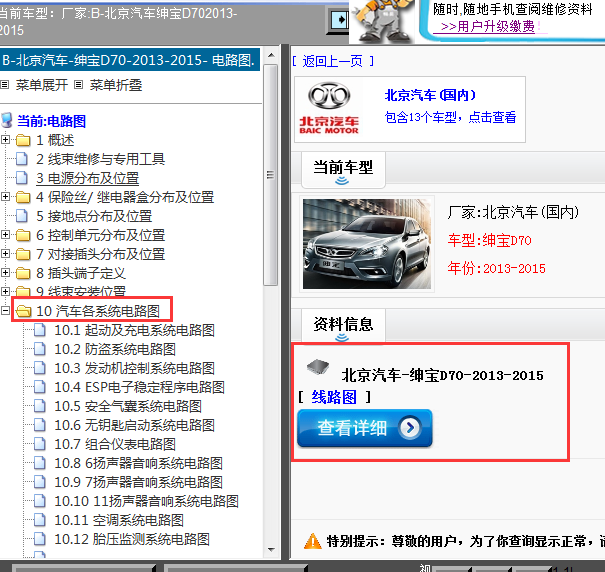Open the 线路图 link
605x572 pixels.
334,397
